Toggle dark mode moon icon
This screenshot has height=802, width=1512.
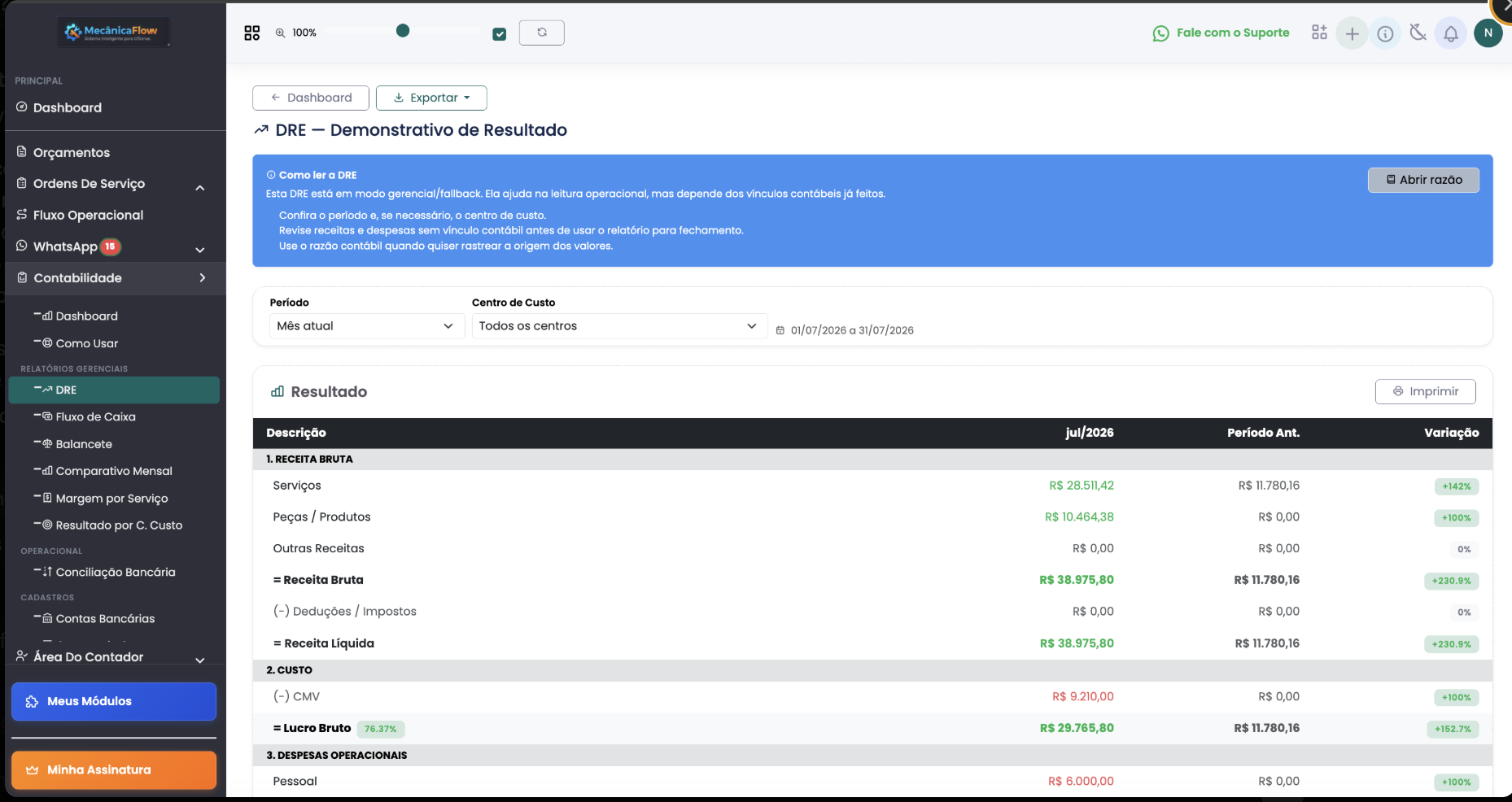[1418, 33]
